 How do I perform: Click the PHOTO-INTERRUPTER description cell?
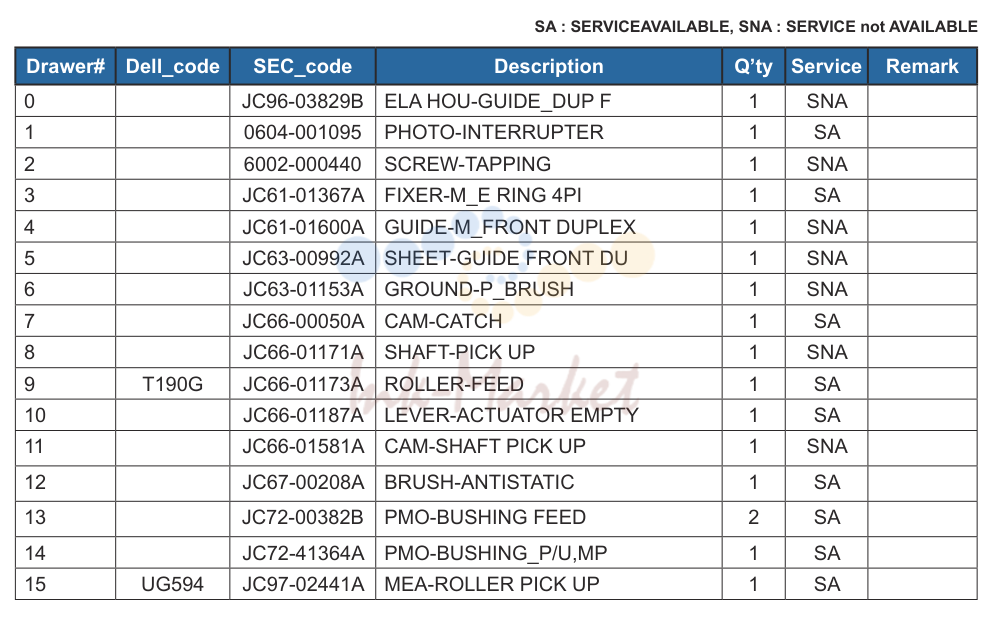[x=548, y=132]
